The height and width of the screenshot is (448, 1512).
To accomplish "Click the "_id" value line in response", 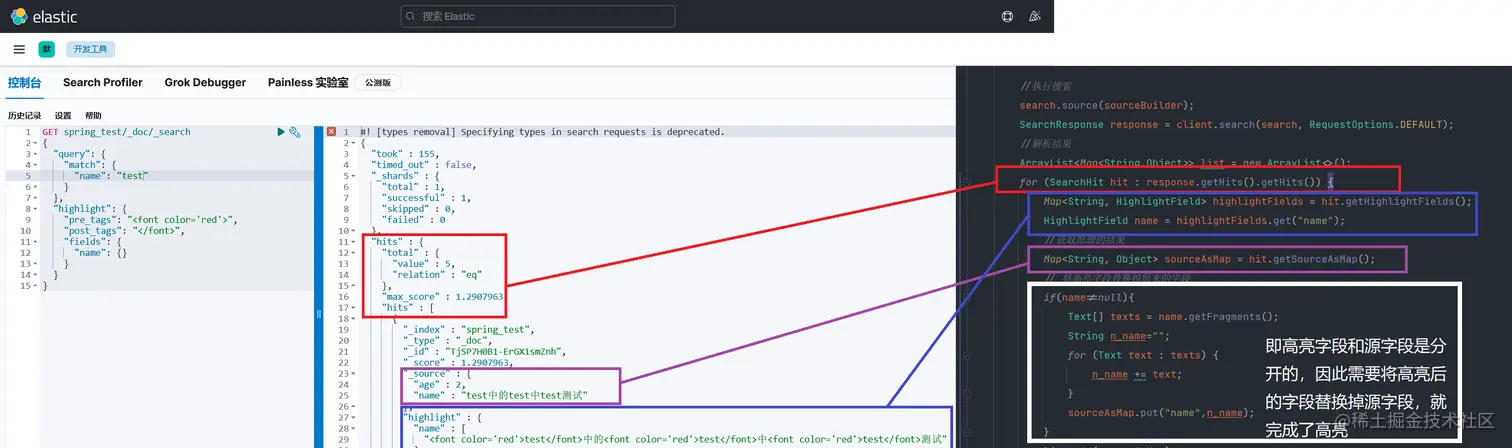I will pos(485,352).
